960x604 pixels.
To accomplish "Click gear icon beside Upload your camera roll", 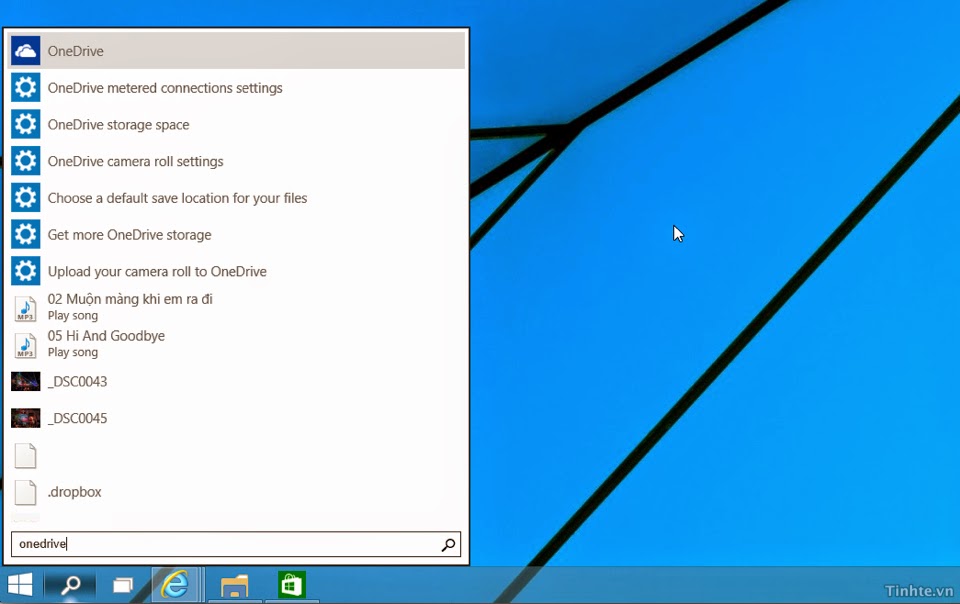I will [25, 271].
